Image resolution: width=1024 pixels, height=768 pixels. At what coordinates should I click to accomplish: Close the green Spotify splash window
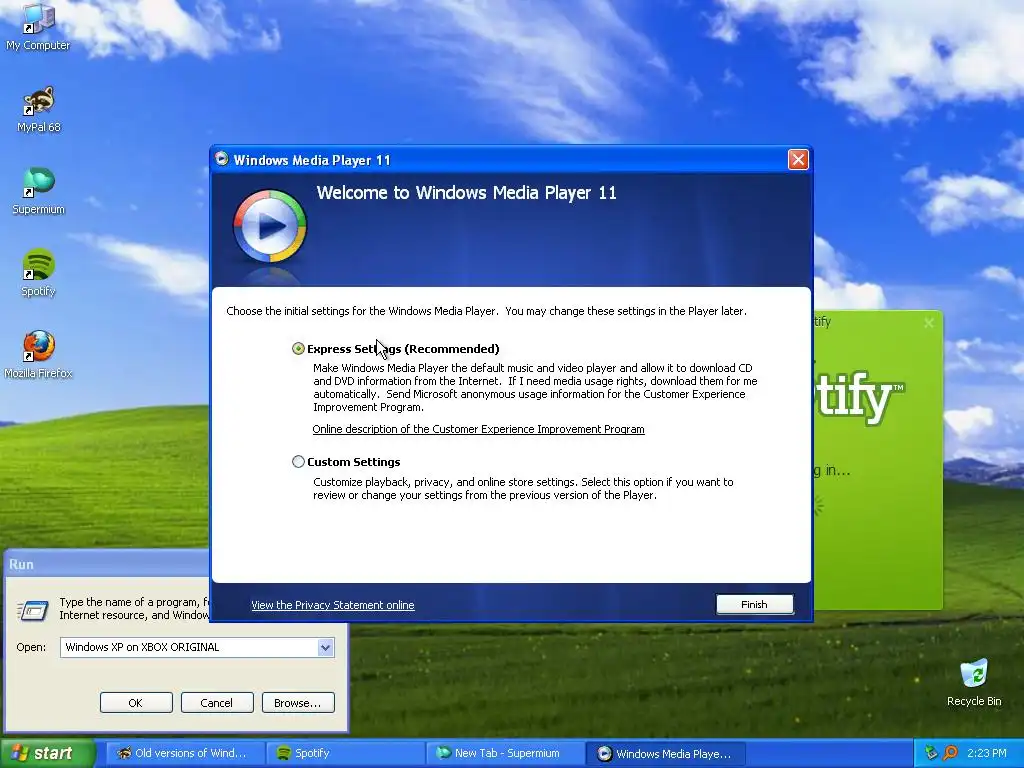[929, 323]
